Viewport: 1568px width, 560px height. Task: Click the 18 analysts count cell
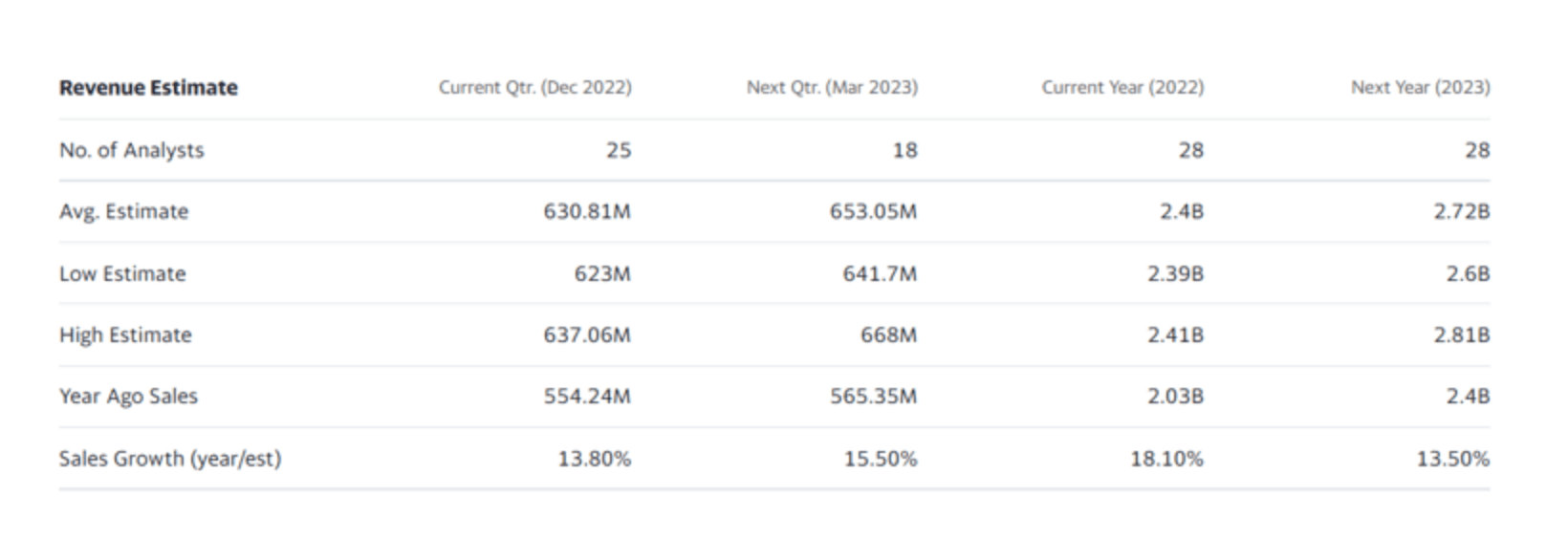[x=904, y=150]
